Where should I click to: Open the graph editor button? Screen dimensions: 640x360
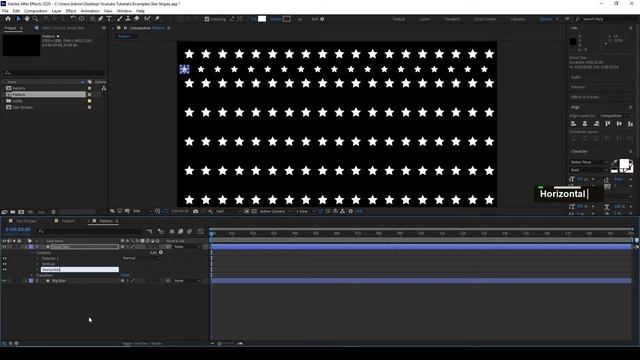pos(201,231)
